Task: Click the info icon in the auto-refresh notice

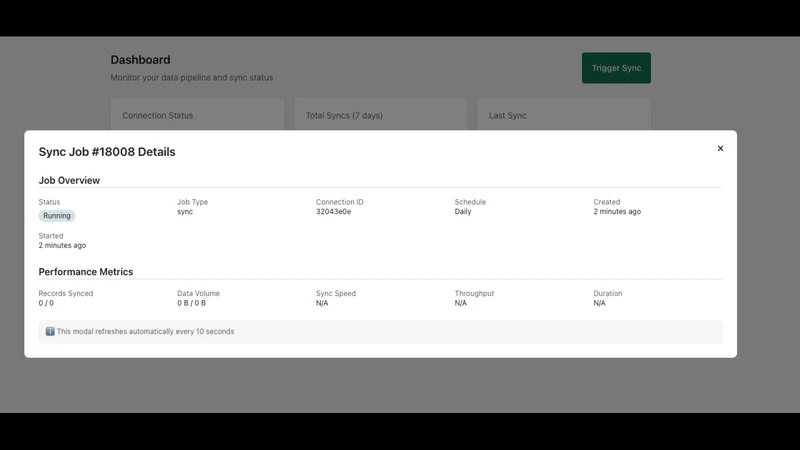Action: pos(50,331)
